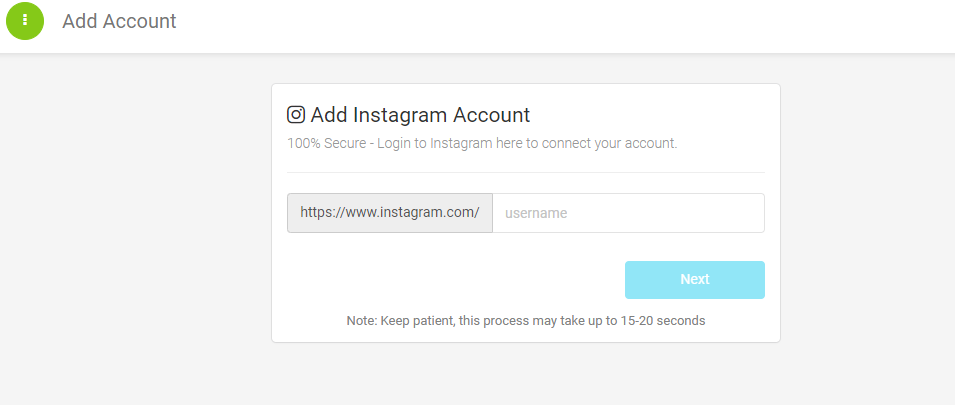Click the Add Account page title
Viewport: 955px width, 405px height.
pyautogui.click(x=119, y=21)
